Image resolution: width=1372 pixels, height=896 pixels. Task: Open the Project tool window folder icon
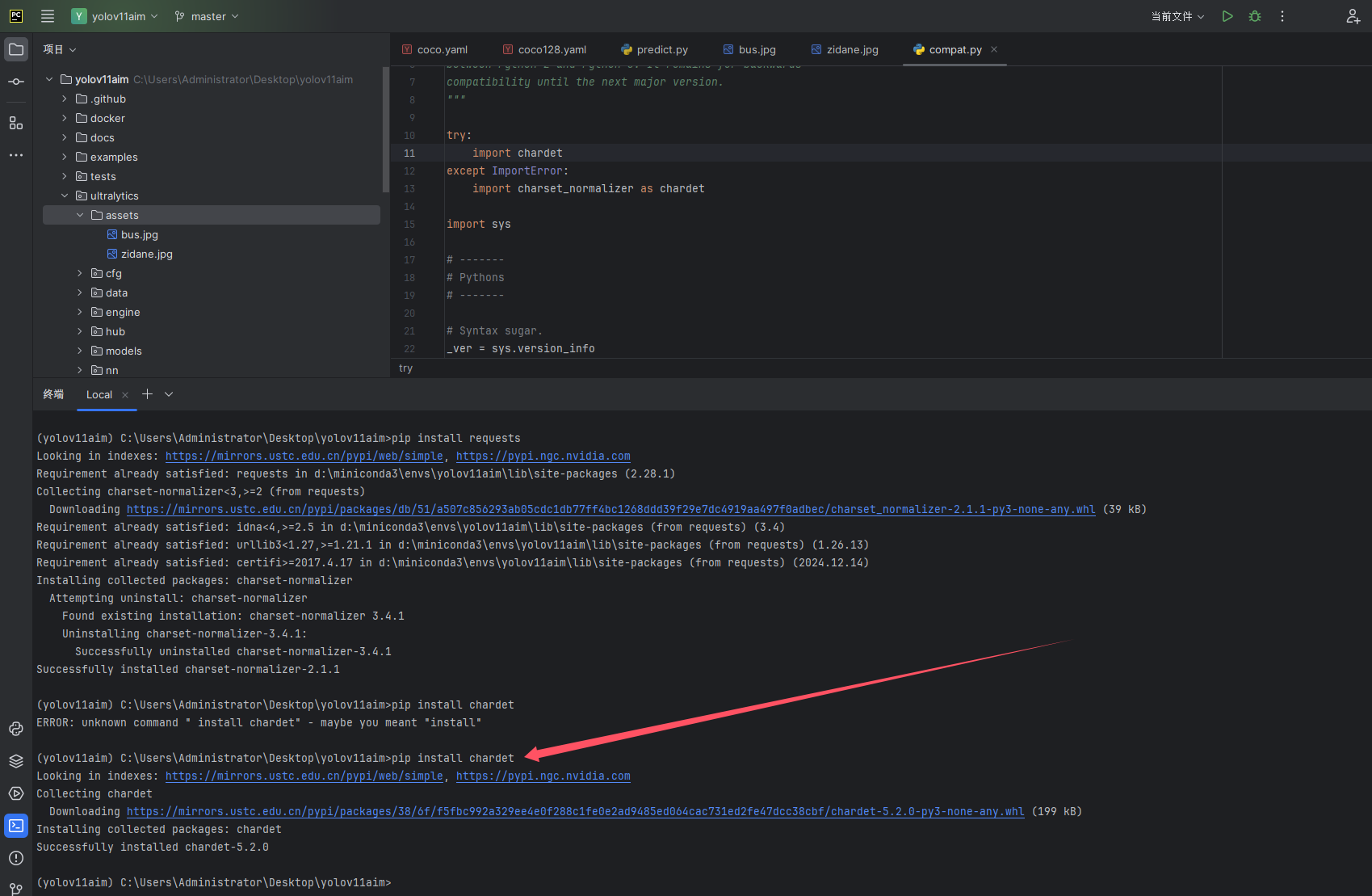(x=16, y=48)
